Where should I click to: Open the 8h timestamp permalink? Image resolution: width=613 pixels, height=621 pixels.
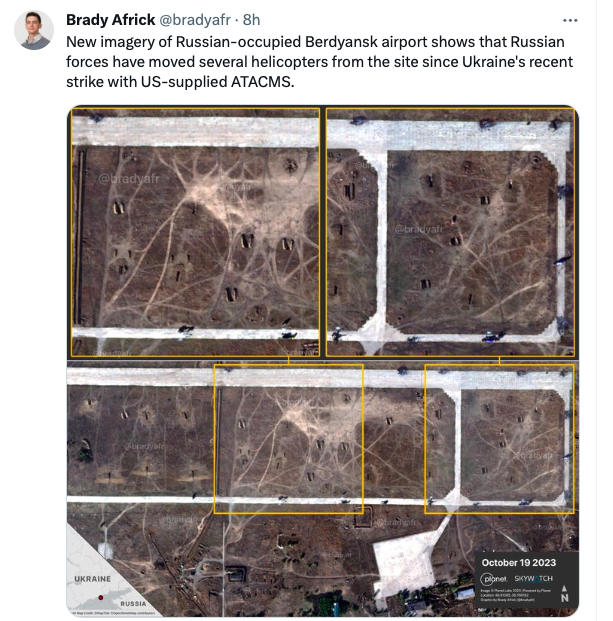(x=251, y=20)
